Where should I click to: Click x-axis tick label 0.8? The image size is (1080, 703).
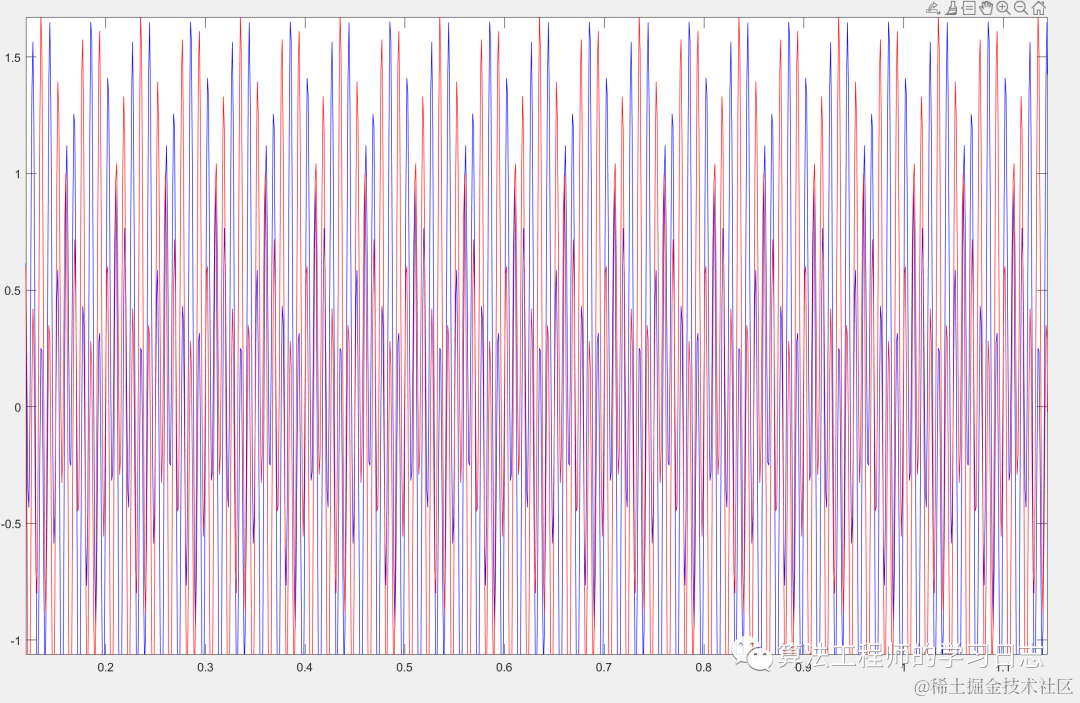tap(703, 667)
